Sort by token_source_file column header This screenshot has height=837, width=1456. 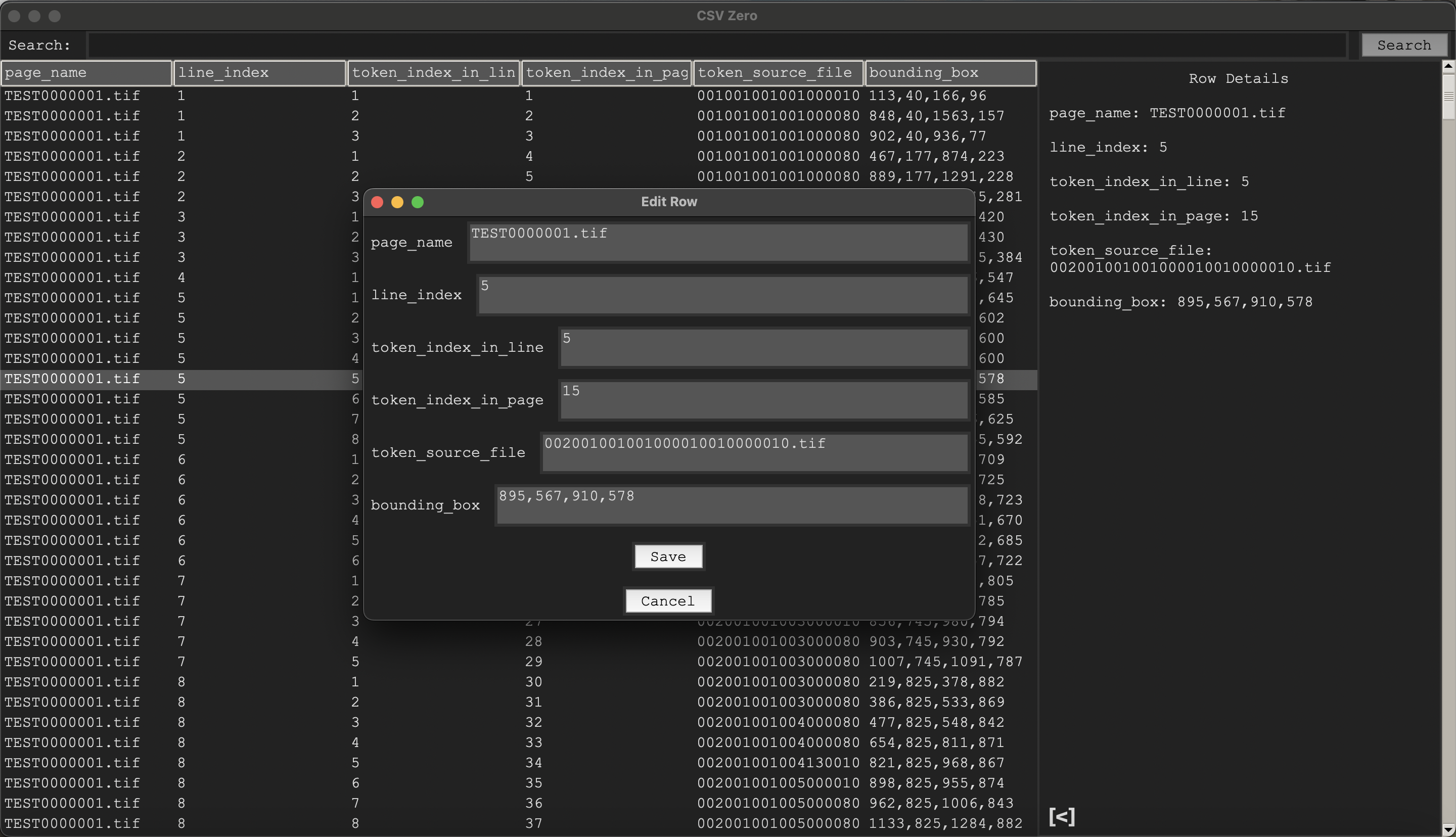(x=778, y=72)
